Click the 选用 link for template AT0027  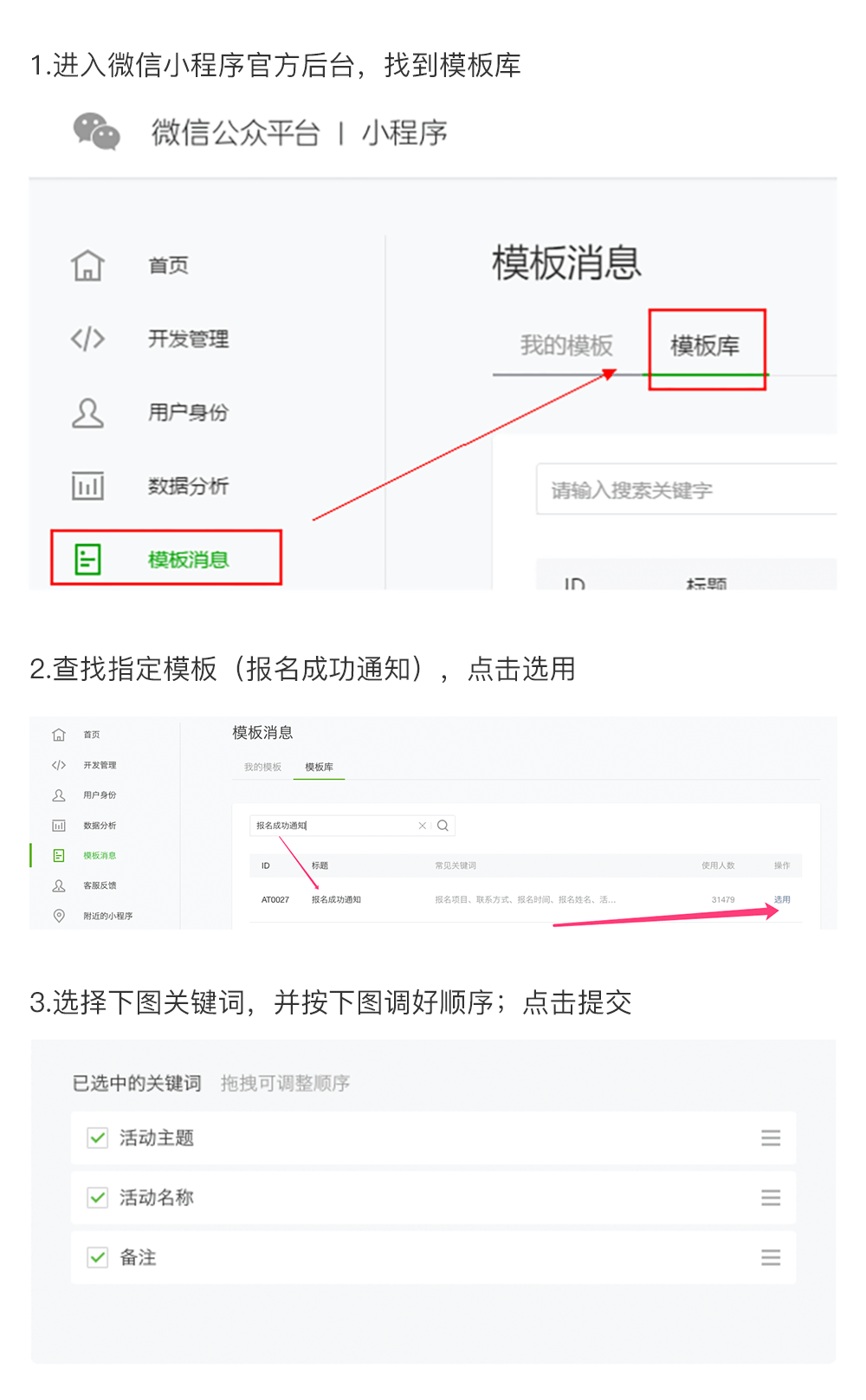[x=782, y=899]
